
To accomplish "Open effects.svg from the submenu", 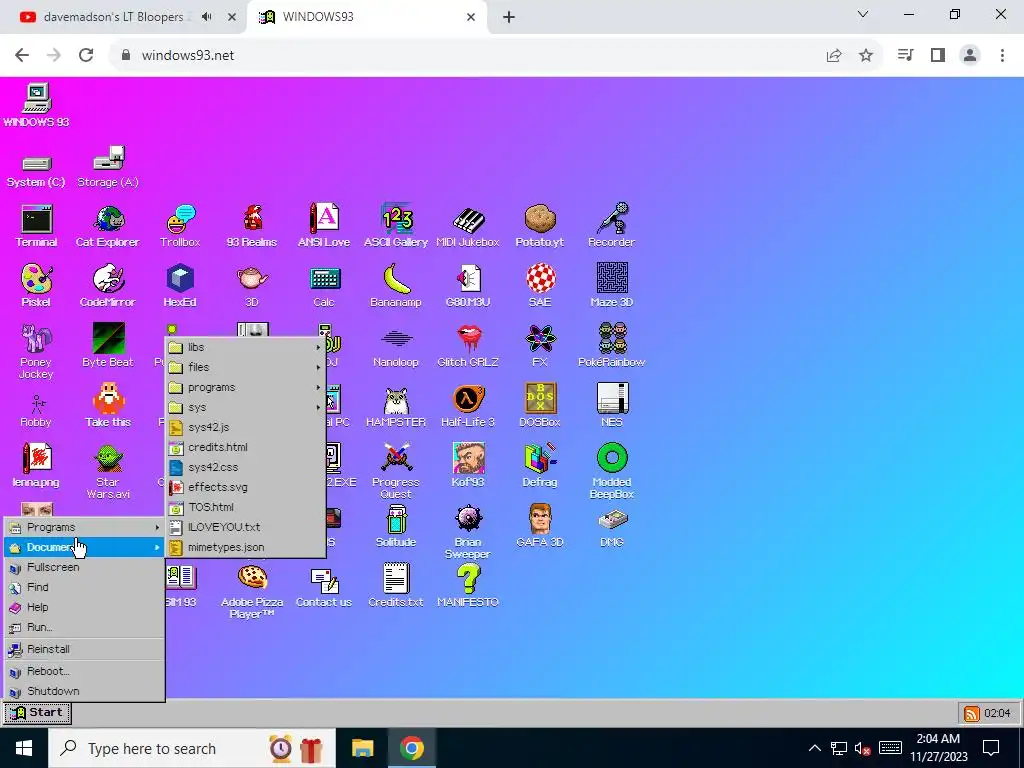I will pos(245,487).
